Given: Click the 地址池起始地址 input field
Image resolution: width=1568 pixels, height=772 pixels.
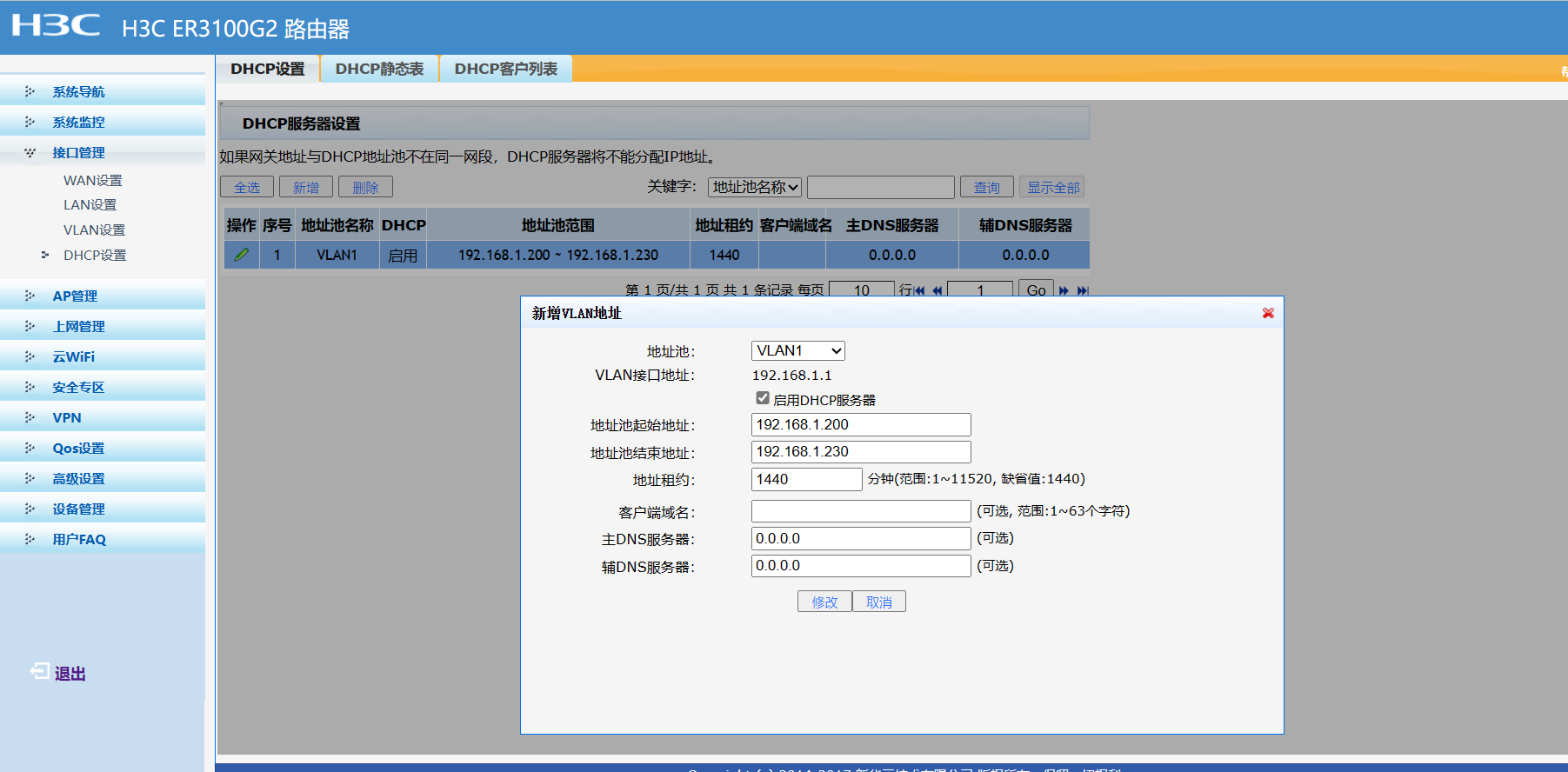Looking at the screenshot, I should (861, 424).
